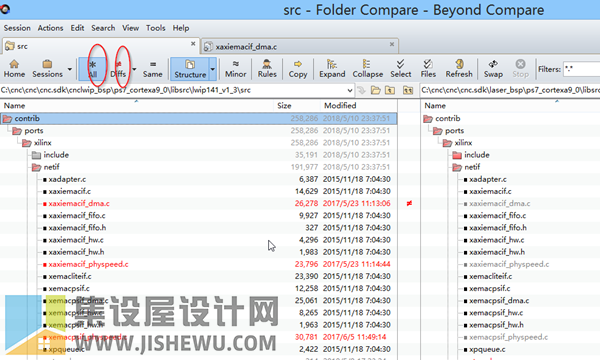Open the Edit menu
The height and width of the screenshot is (360, 600).
click(77, 28)
